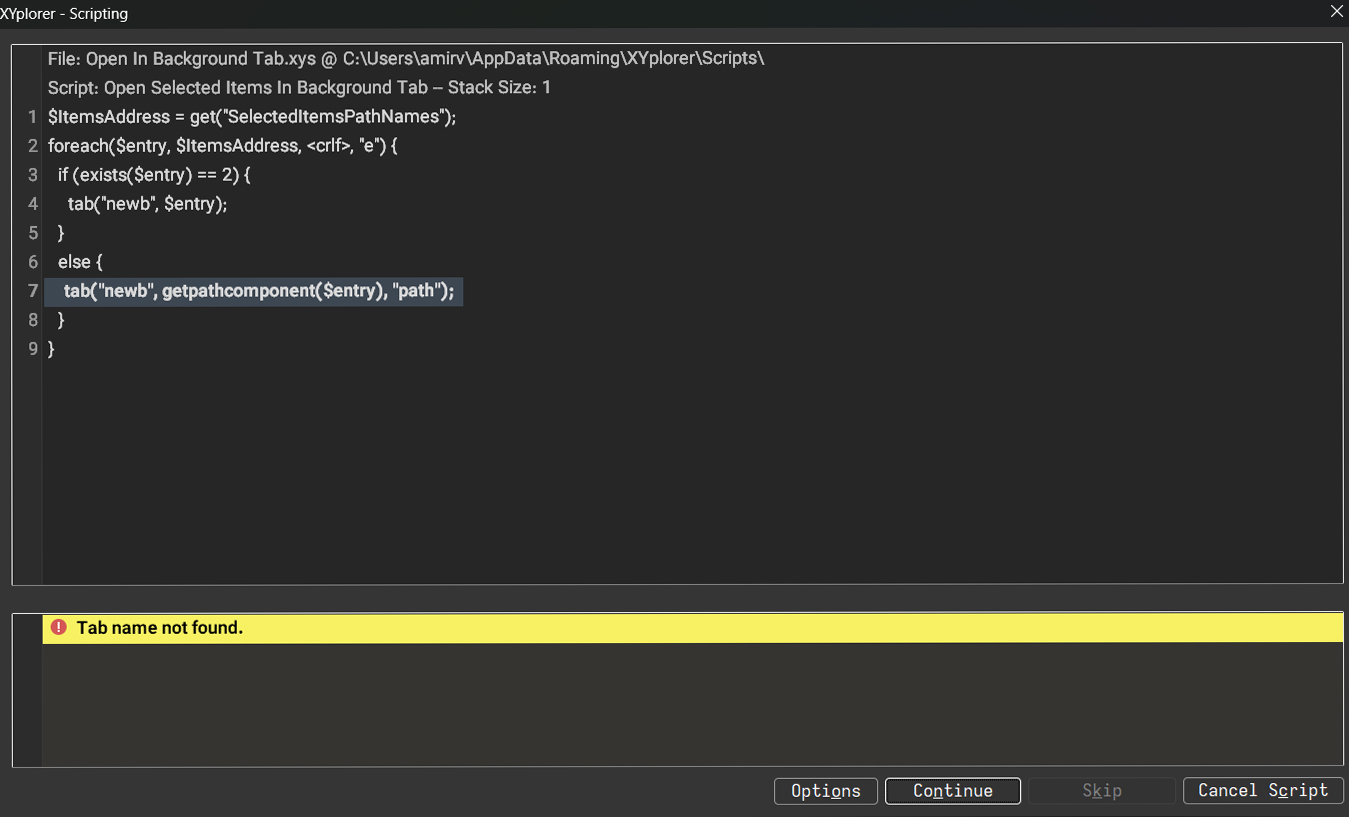Select the "Tab name not found." error message

tap(160, 628)
